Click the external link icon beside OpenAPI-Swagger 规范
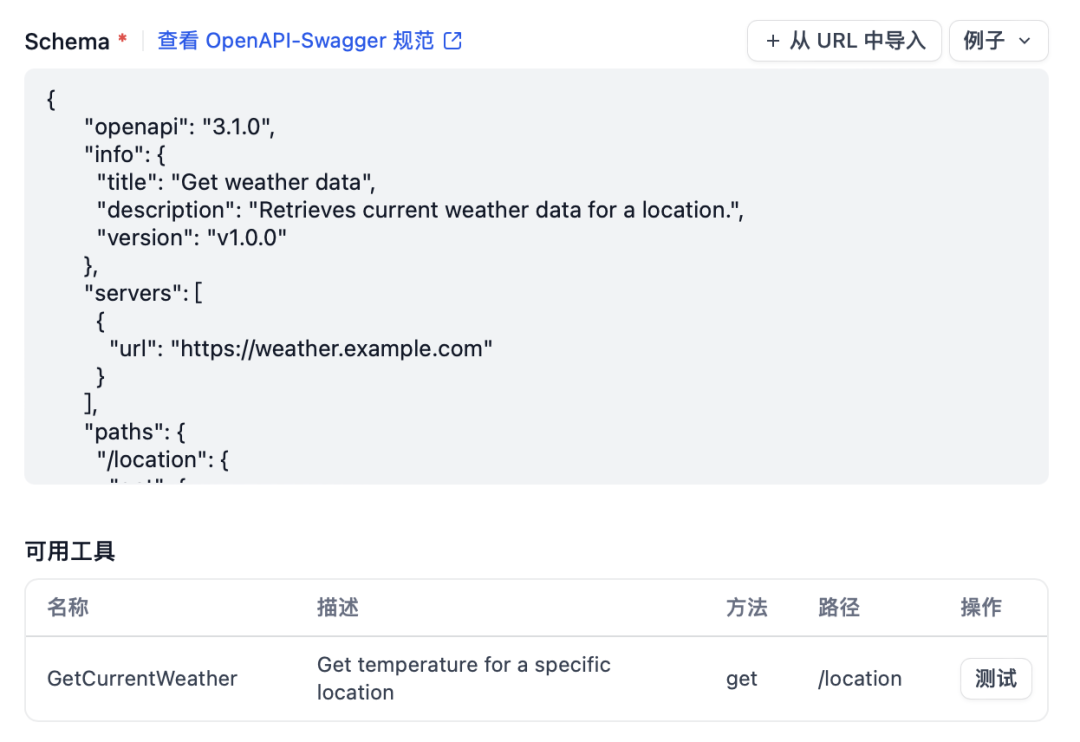 [453, 41]
